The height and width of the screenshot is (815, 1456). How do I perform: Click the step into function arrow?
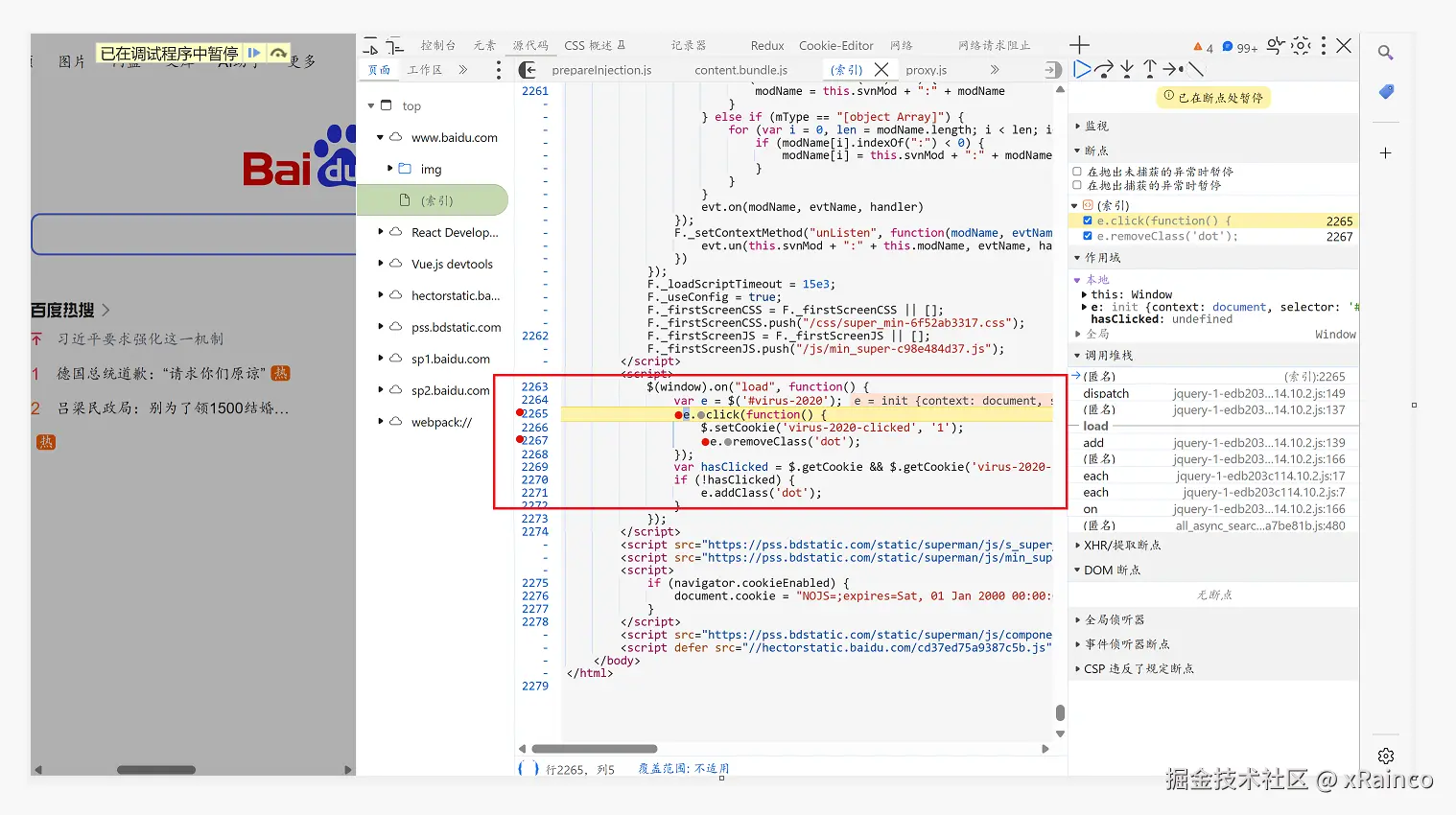pyautogui.click(x=1127, y=69)
